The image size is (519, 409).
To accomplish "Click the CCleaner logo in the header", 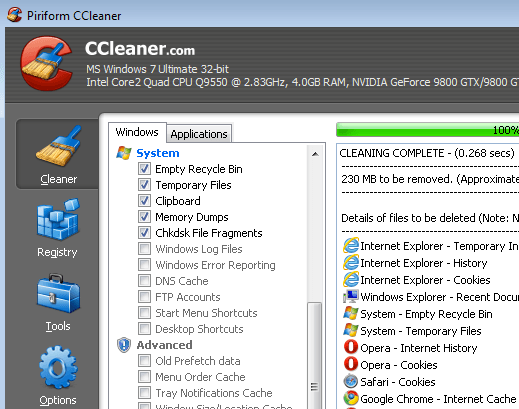I will (x=46, y=63).
